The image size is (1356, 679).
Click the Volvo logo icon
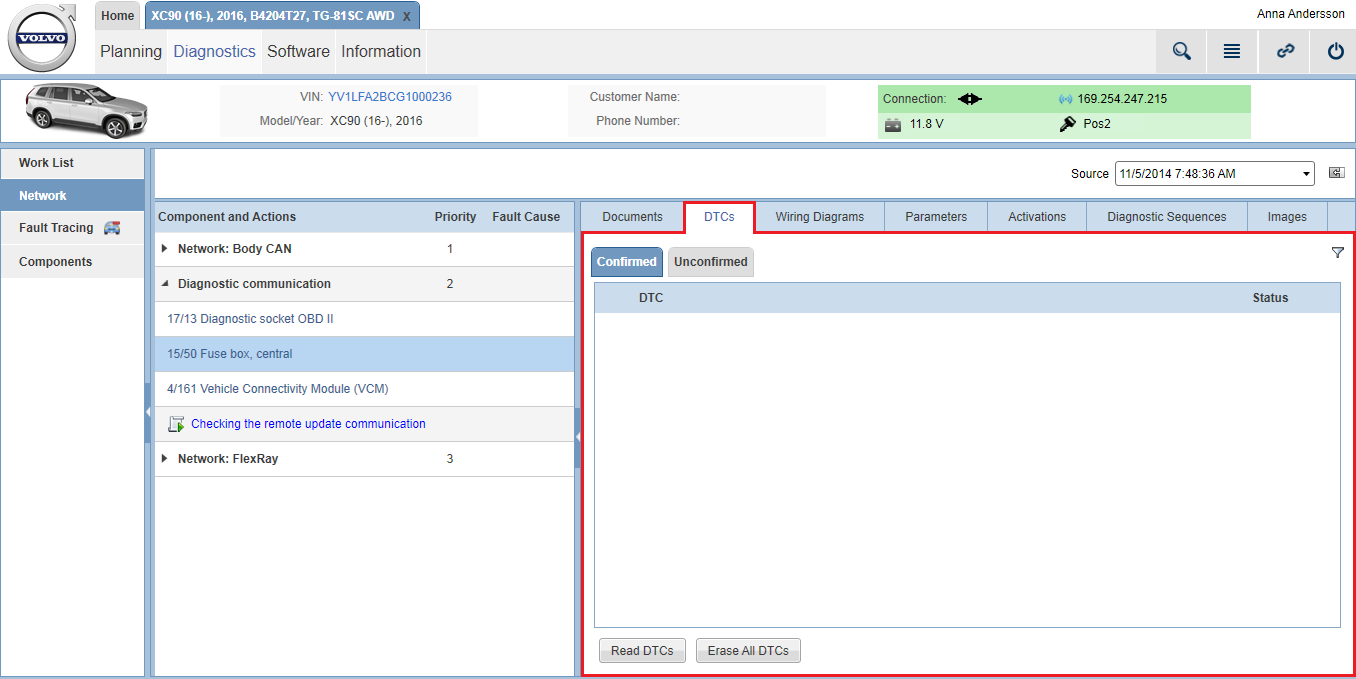pyautogui.click(x=43, y=37)
